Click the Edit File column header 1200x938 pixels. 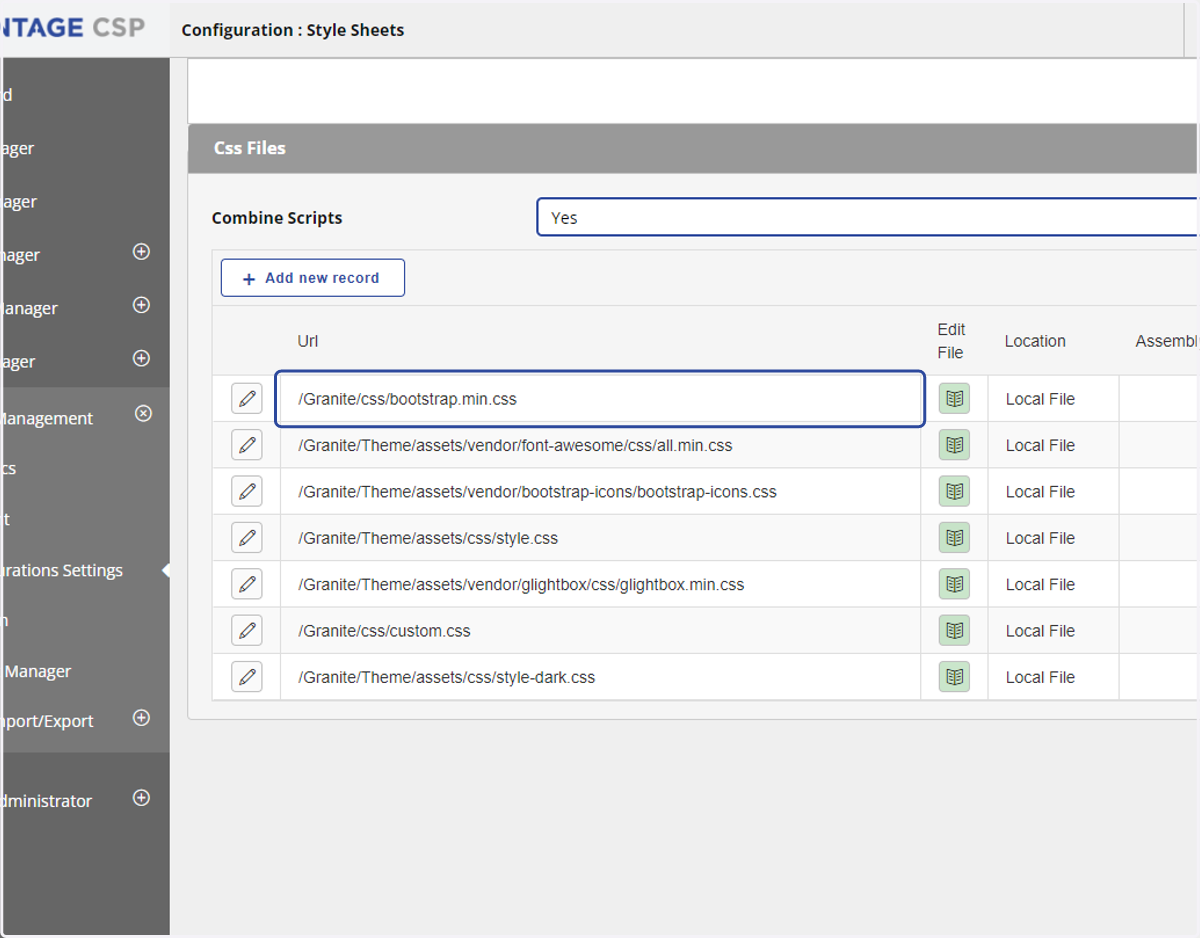coord(951,341)
